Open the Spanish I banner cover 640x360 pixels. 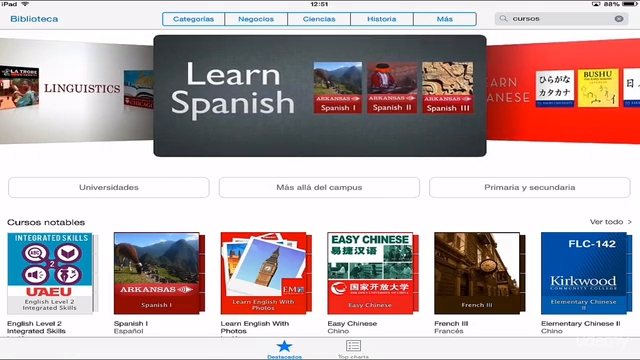[x=338, y=87]
